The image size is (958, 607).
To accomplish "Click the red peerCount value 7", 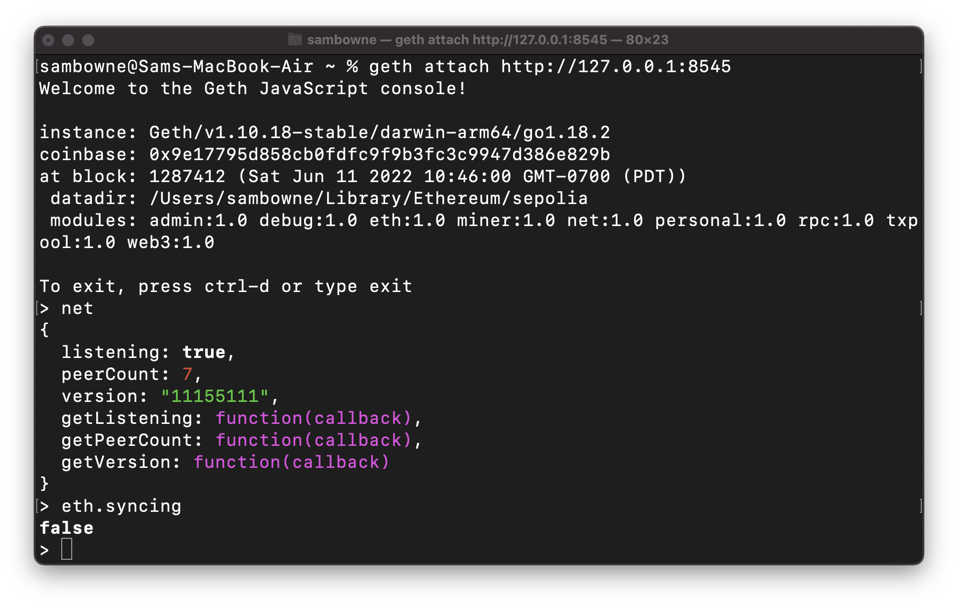I will (x=187, y=374).
